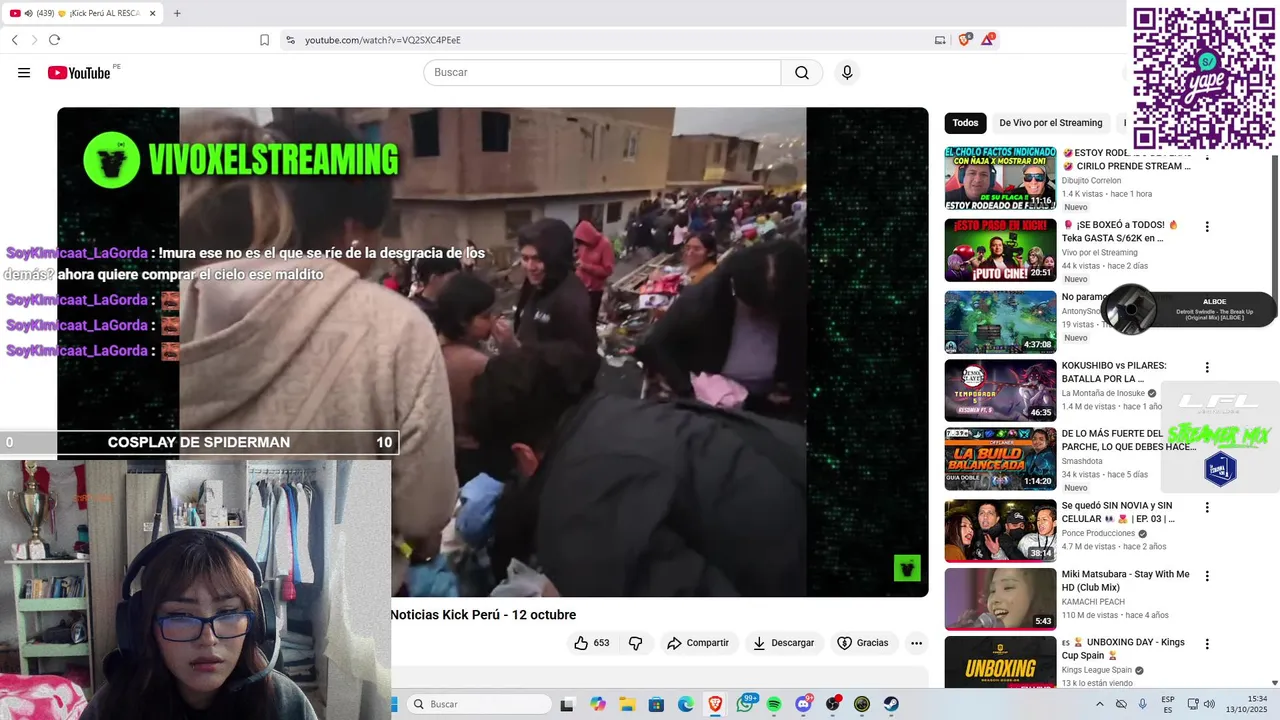Viewport: 1280px width, 720px height.
Task: Click the La Montaña de Inosuke channel
Action: (1103, 393)
